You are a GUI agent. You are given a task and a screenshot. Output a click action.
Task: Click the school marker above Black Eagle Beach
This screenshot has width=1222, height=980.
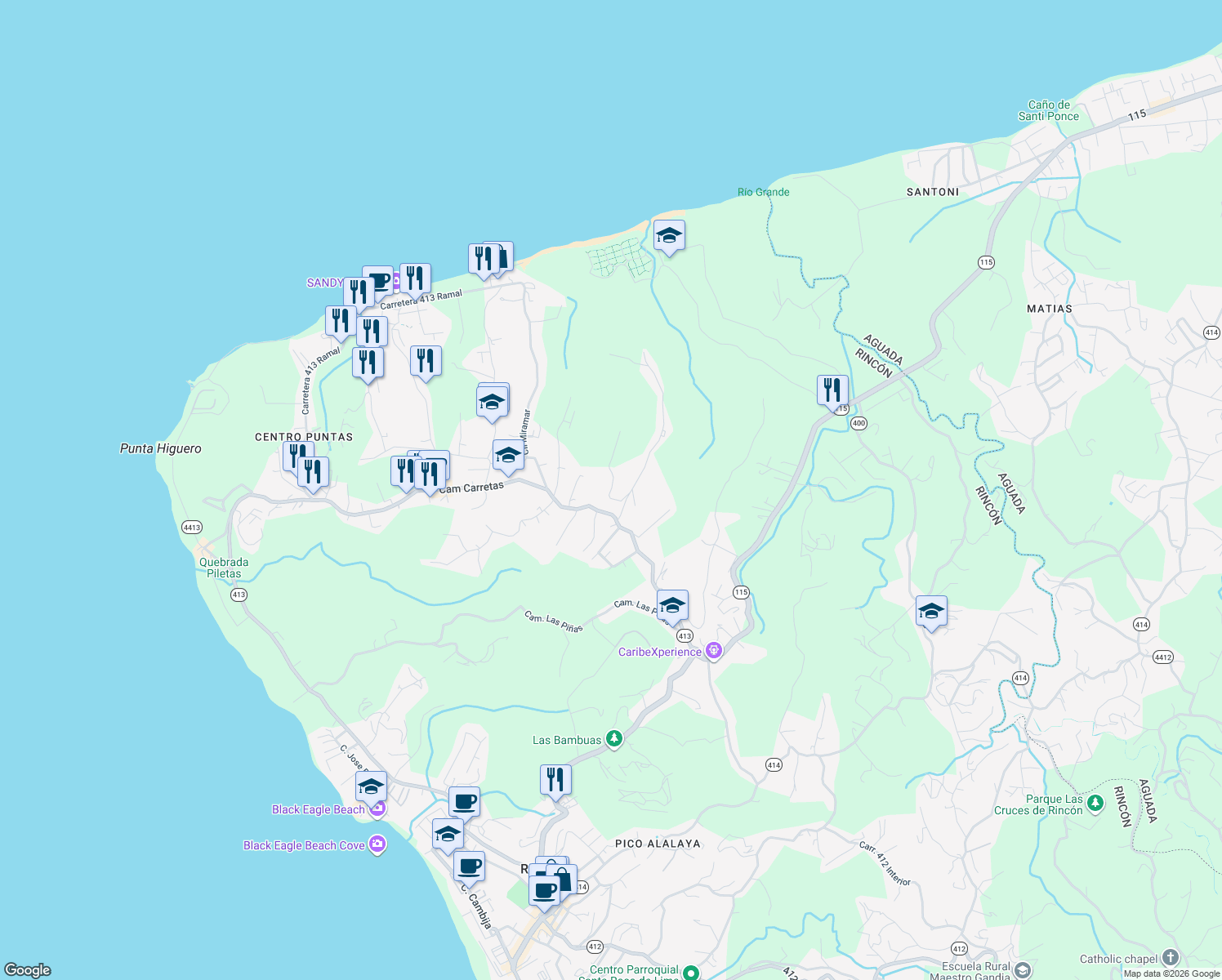(x=372, y=786)
